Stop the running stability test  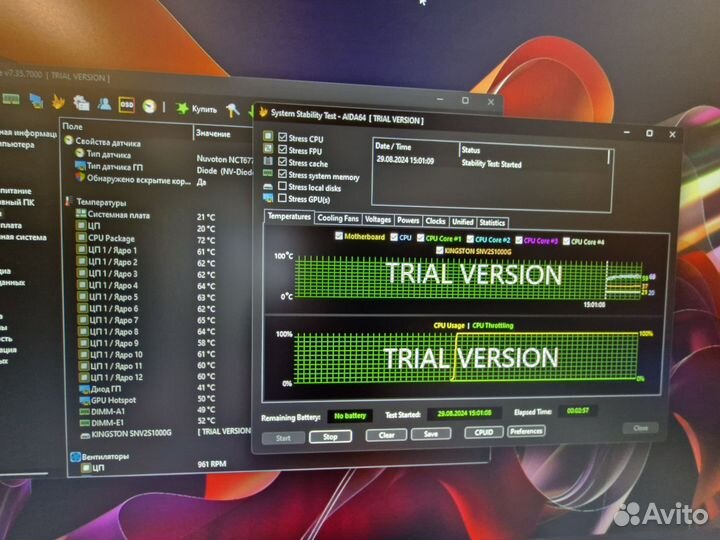[x=331, y=436]
